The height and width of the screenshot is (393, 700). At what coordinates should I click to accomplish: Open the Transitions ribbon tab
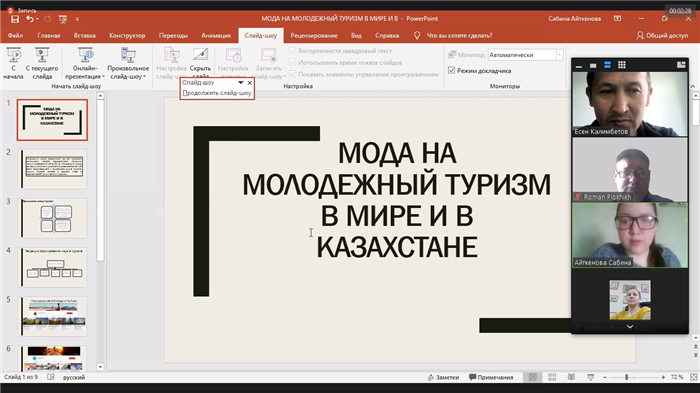pos(173,35)
